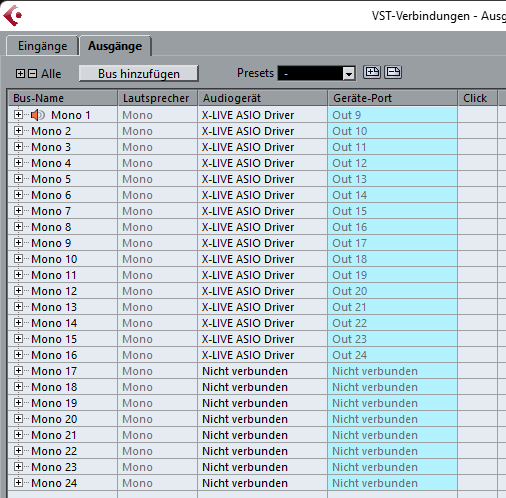Click the Click column header

tap(477, 98)
